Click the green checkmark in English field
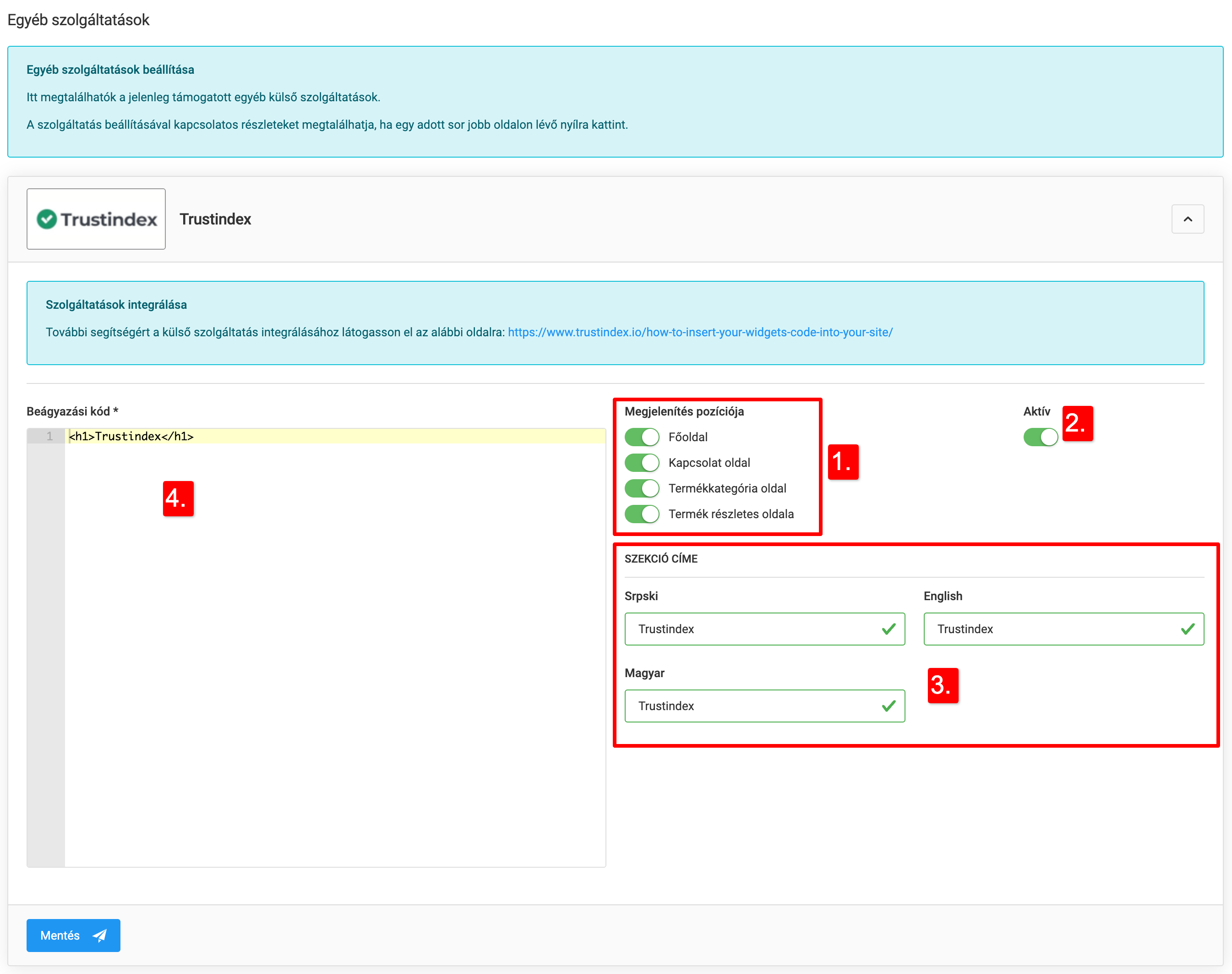This screenshot has width=1232, height=974. [x=1188, y=629]
